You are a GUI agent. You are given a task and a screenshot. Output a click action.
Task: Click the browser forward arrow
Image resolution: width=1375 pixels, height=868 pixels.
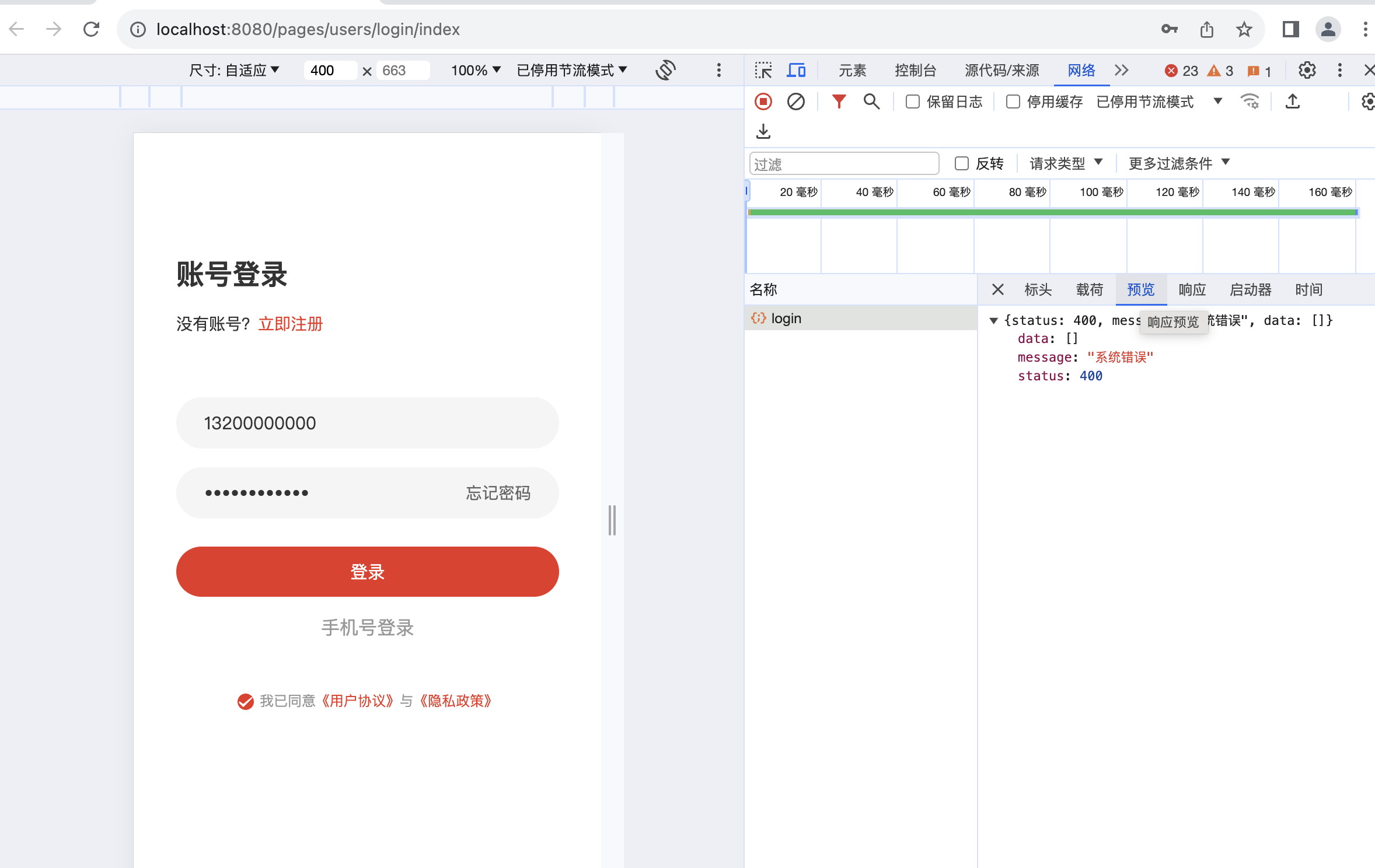tap(54, 29)
